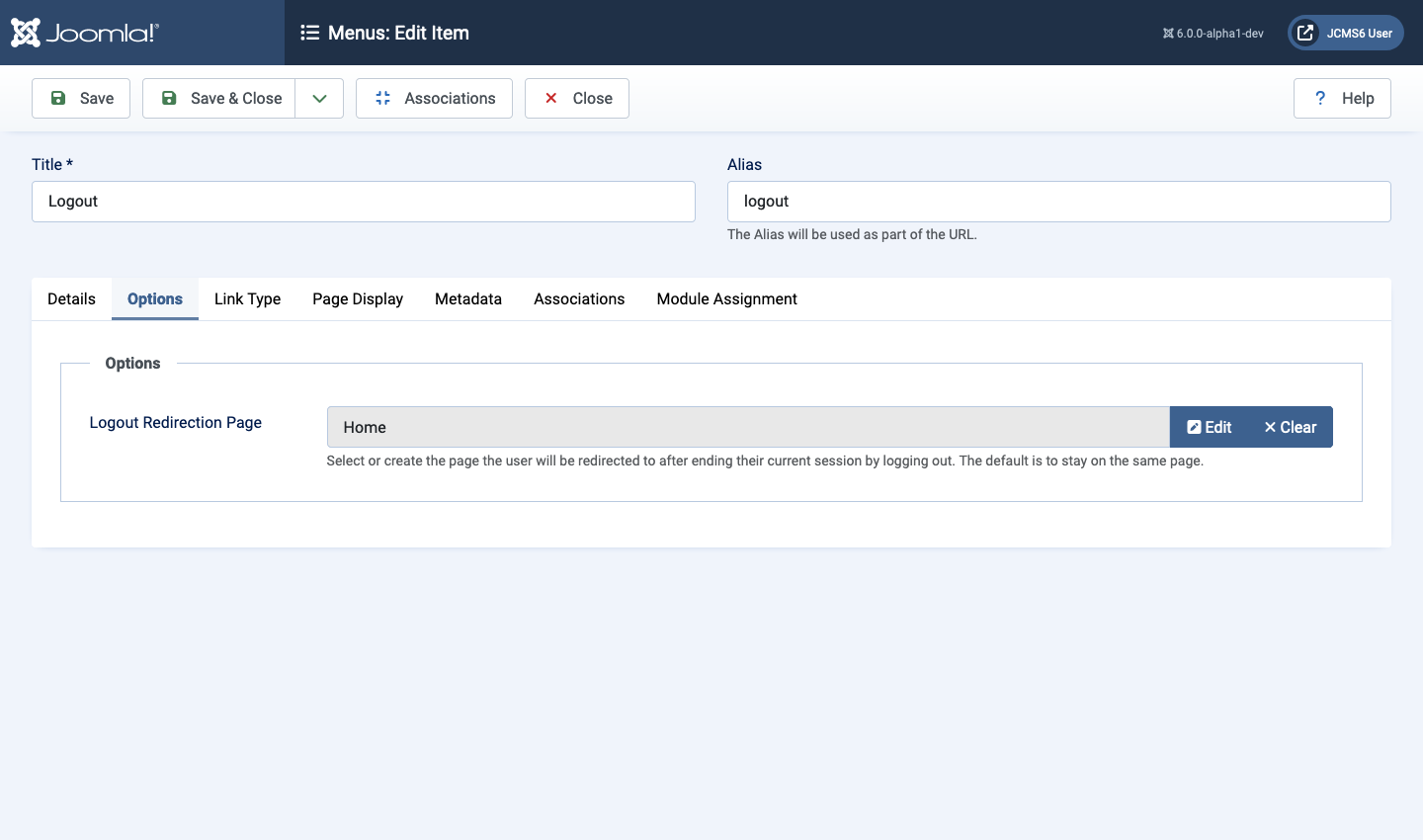
Task: Switch to the Page Display tab
Action: pos(357,298)
